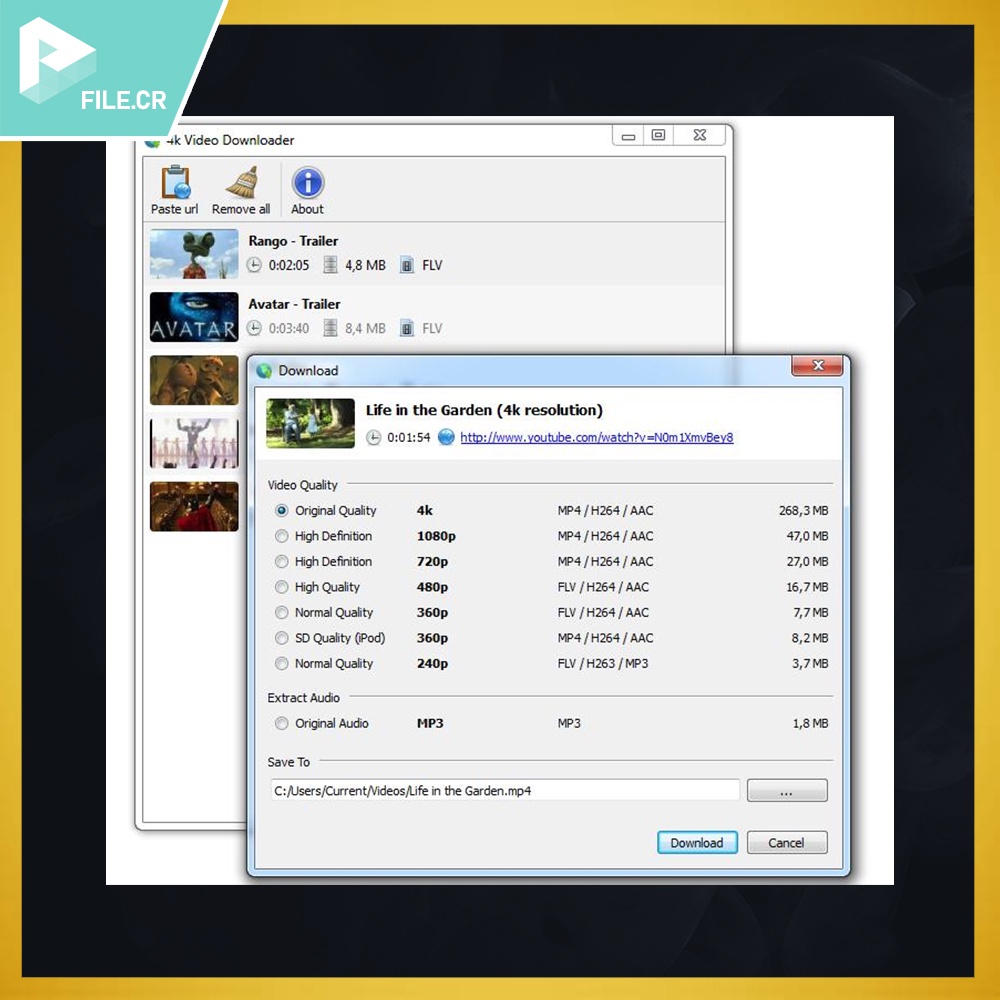Click file size icon beside 4,8 MB

330,265
